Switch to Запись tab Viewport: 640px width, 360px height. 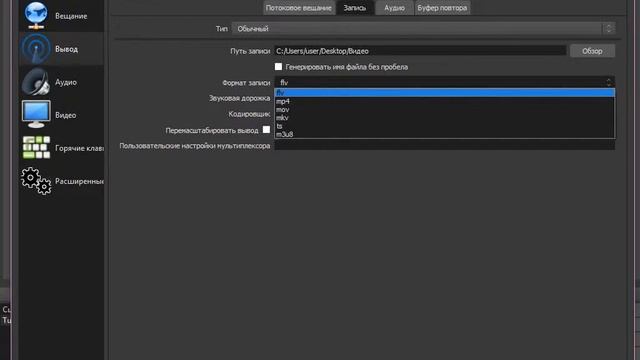355,8
